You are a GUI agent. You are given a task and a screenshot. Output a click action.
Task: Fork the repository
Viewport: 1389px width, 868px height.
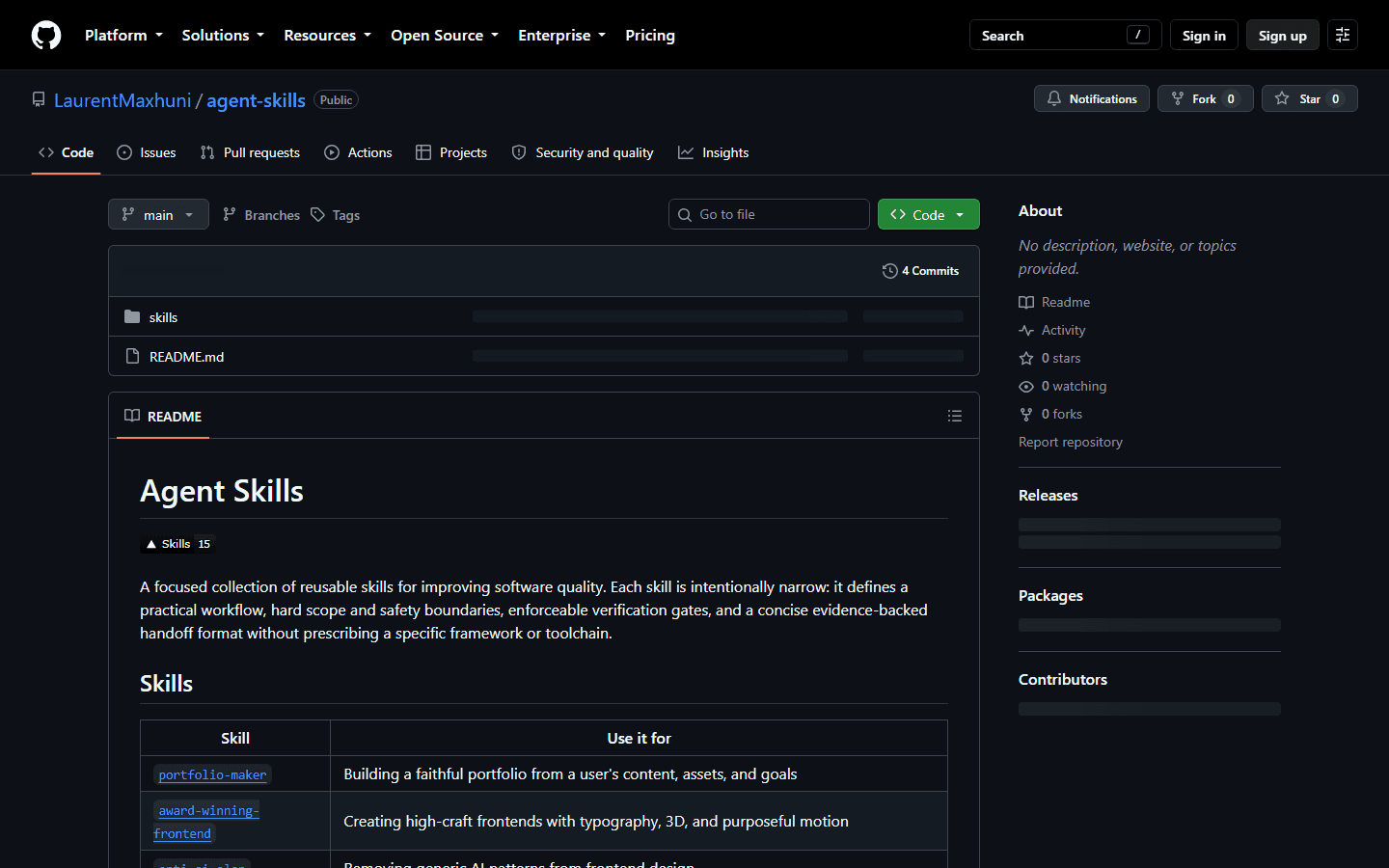coord(1205,98)
